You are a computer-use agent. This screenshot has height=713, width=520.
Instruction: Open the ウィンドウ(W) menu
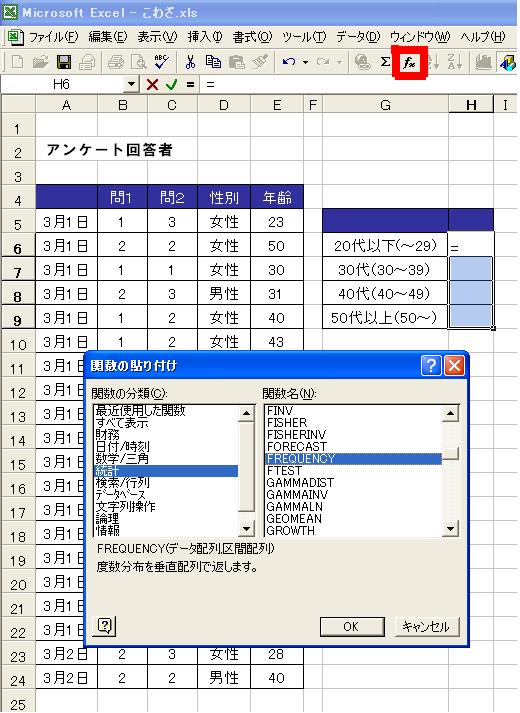click(x=420, y=37)
